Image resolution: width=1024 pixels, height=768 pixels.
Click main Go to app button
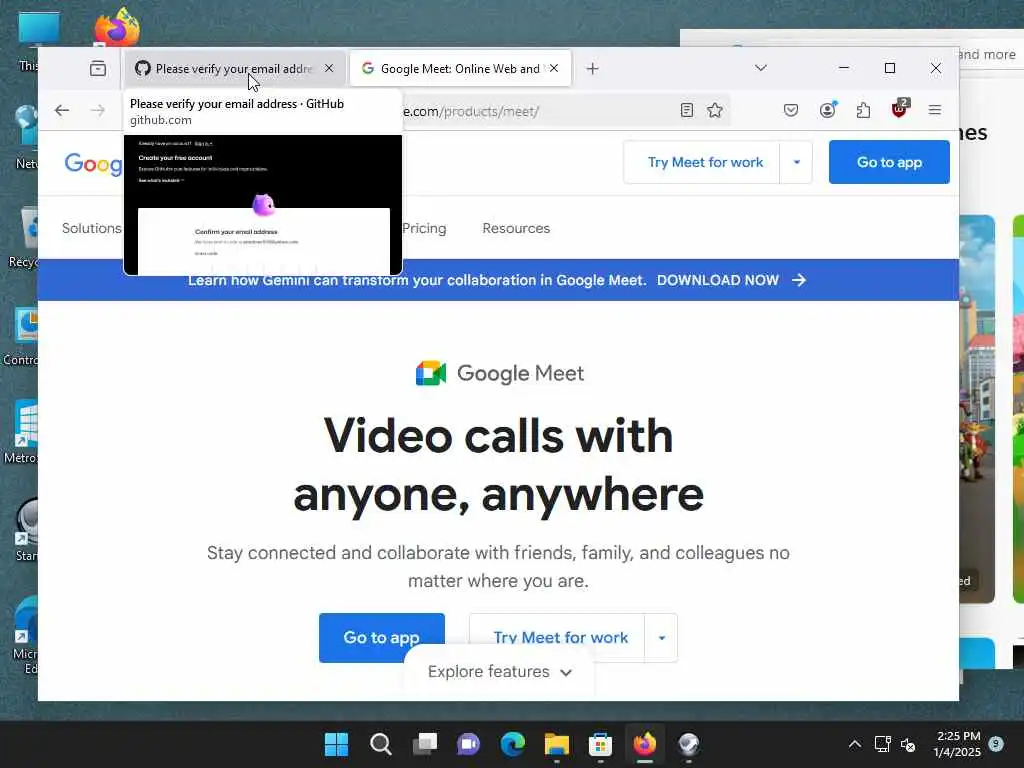click(381, 637)
